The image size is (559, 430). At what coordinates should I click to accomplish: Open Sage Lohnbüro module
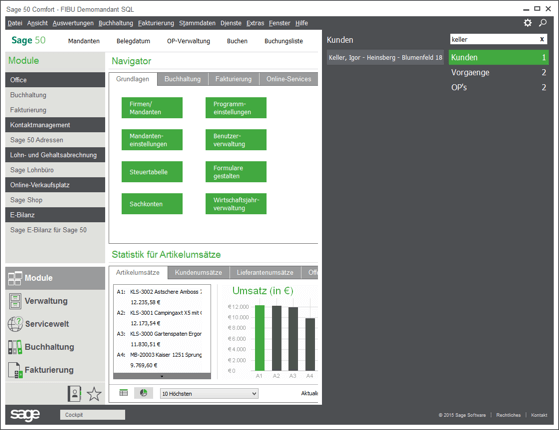[x=55, y=170]
